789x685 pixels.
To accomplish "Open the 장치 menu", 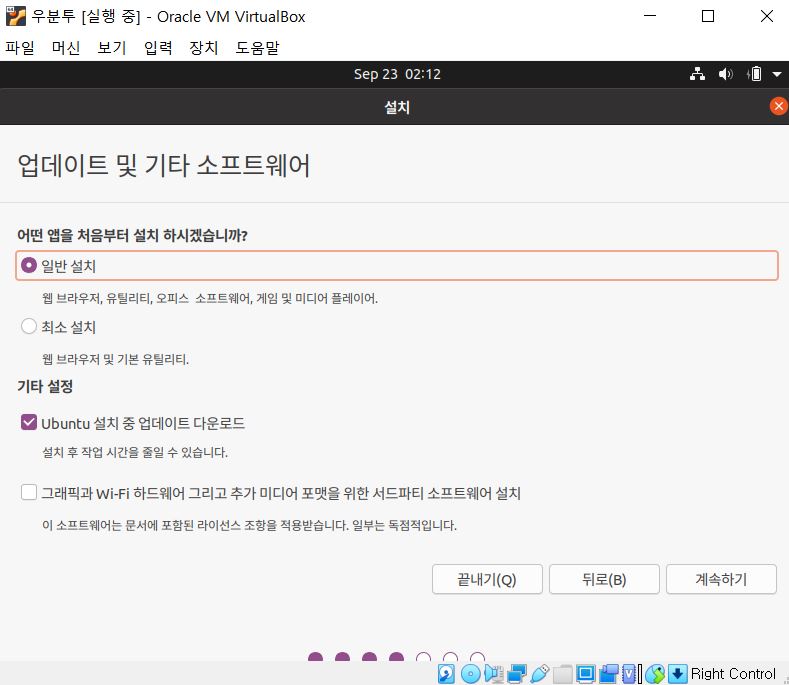I will click(x=204, y=48).
